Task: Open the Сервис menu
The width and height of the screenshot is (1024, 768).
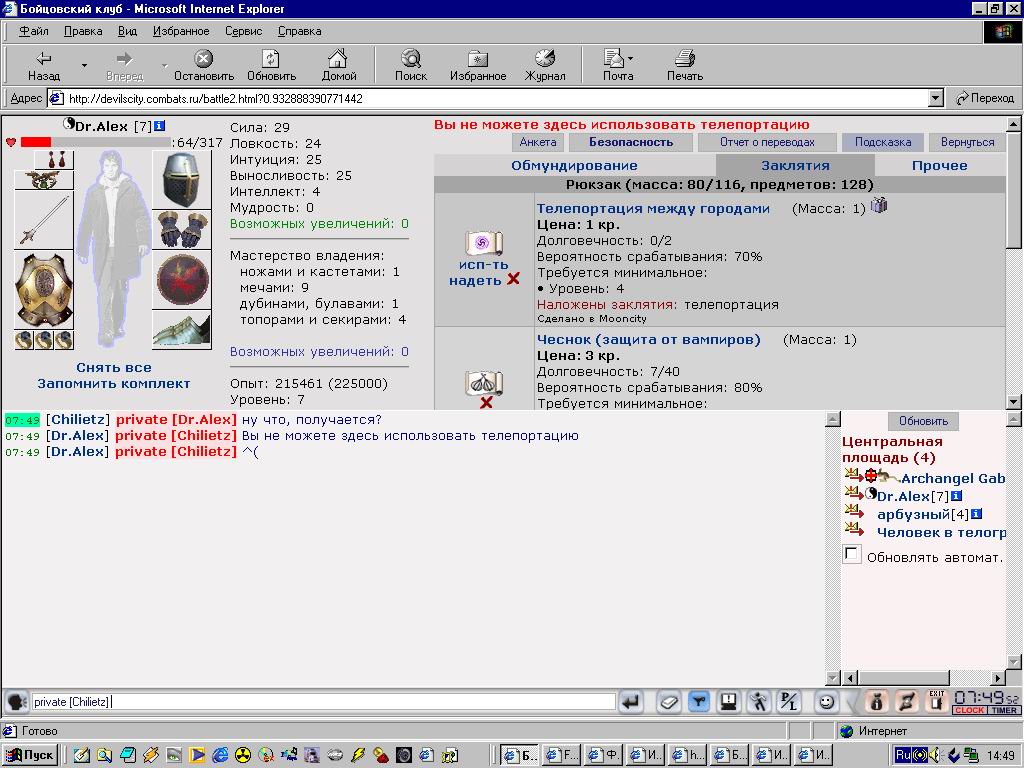Action: [x=244, y=31]
